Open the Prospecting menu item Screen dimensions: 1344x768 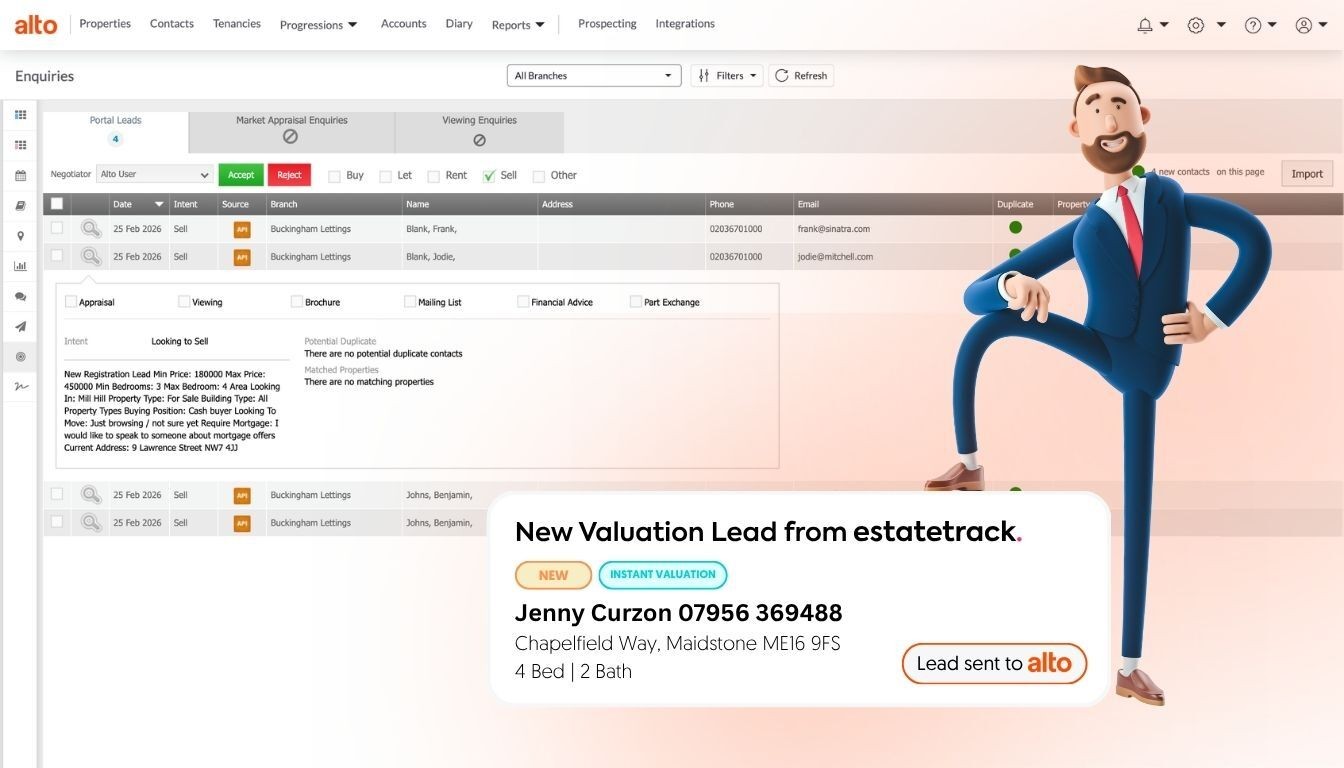click(607, 23)
